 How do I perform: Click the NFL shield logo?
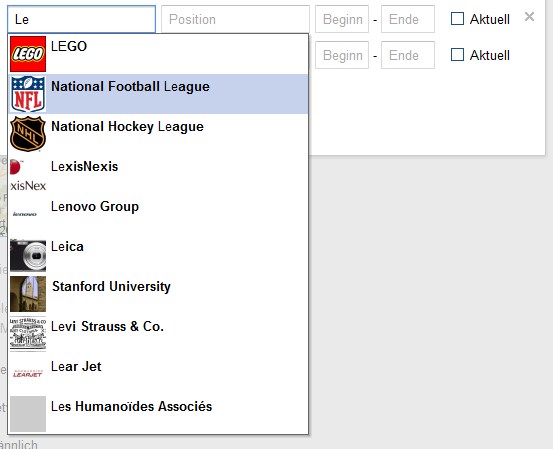[x=28, y=94]
